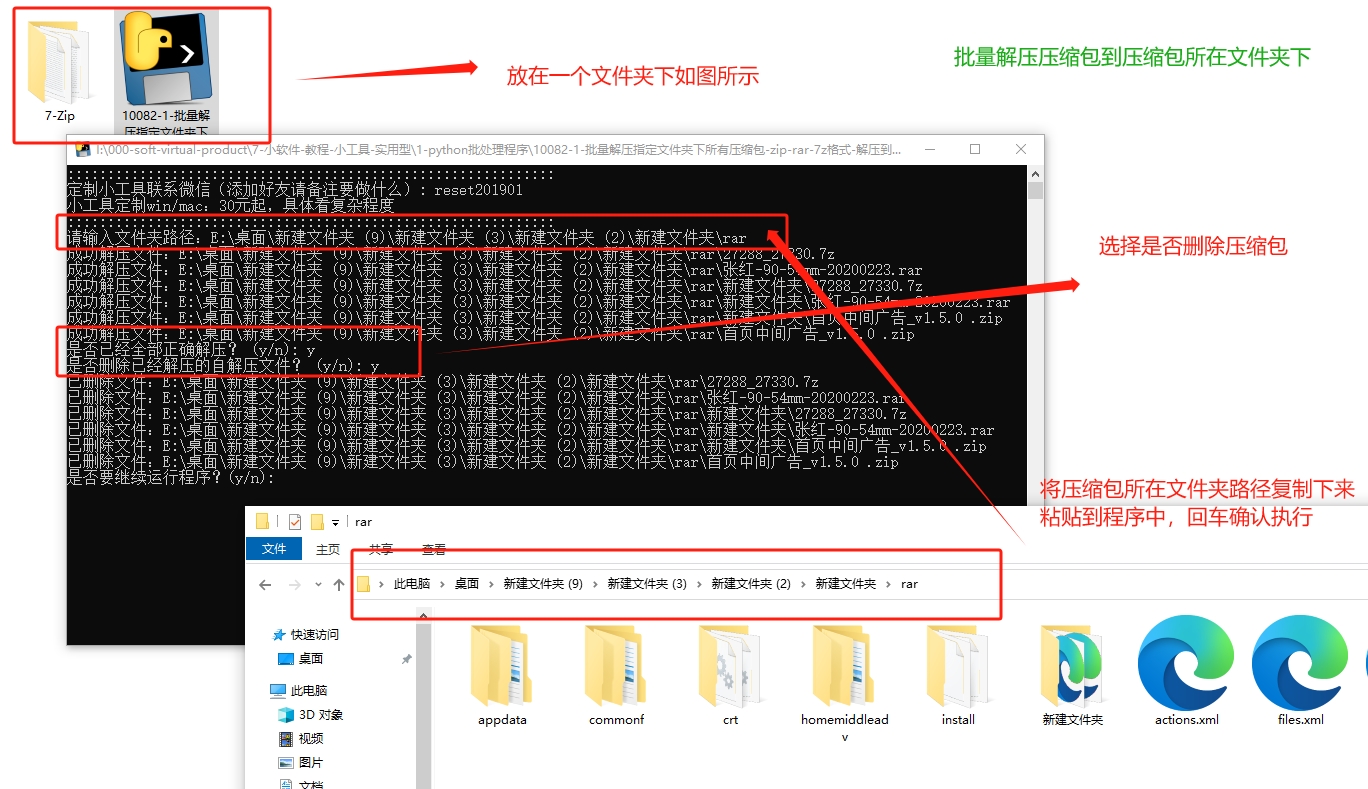Expand the chevron before 此电脑 in address bar
The image size is (1368, 789).
point(383,584)
